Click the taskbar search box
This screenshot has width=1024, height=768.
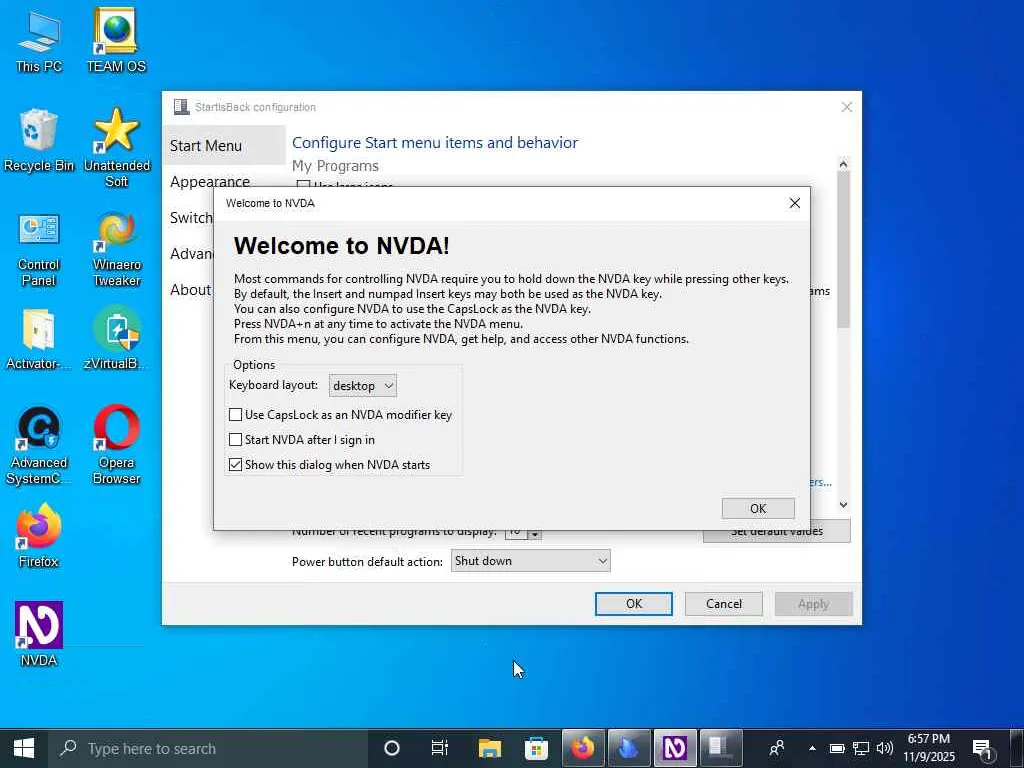(x=209, y=748)
